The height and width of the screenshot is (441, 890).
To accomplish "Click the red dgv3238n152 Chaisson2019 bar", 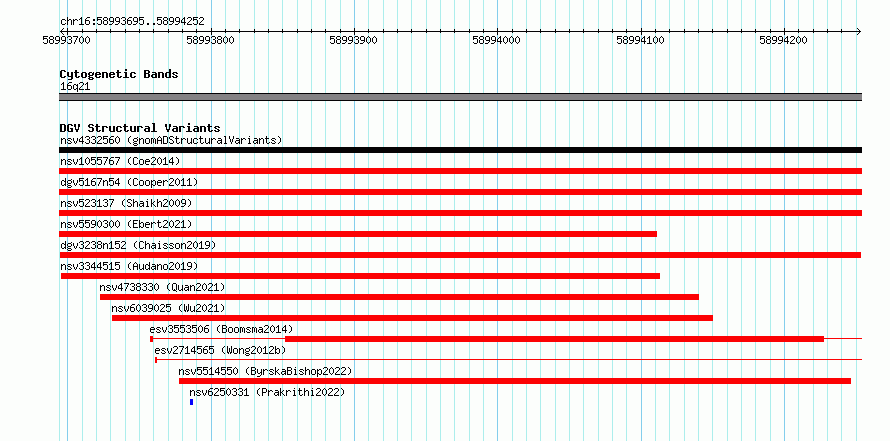I will pos(460,255).
